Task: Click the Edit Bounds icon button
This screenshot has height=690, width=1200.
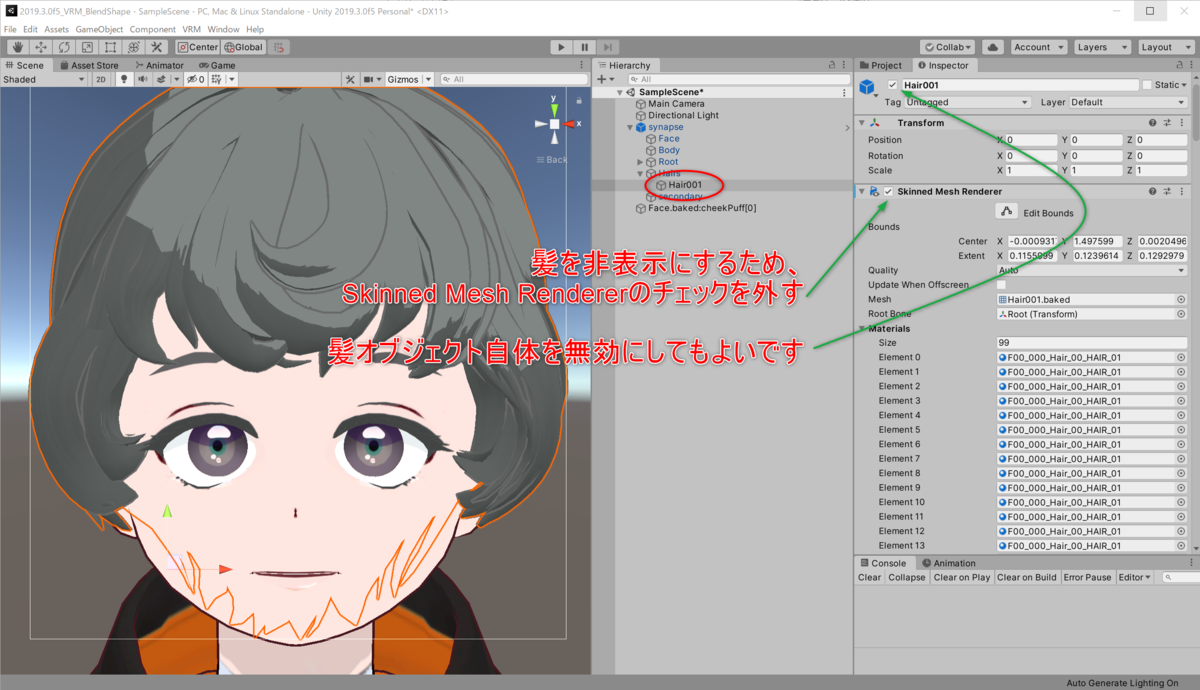Action: tap(1006, 212)
